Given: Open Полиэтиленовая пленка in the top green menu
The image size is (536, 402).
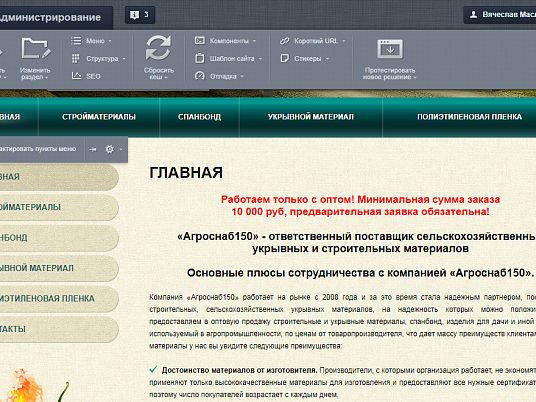Looking at the screenshot, I should pos(469,117).
